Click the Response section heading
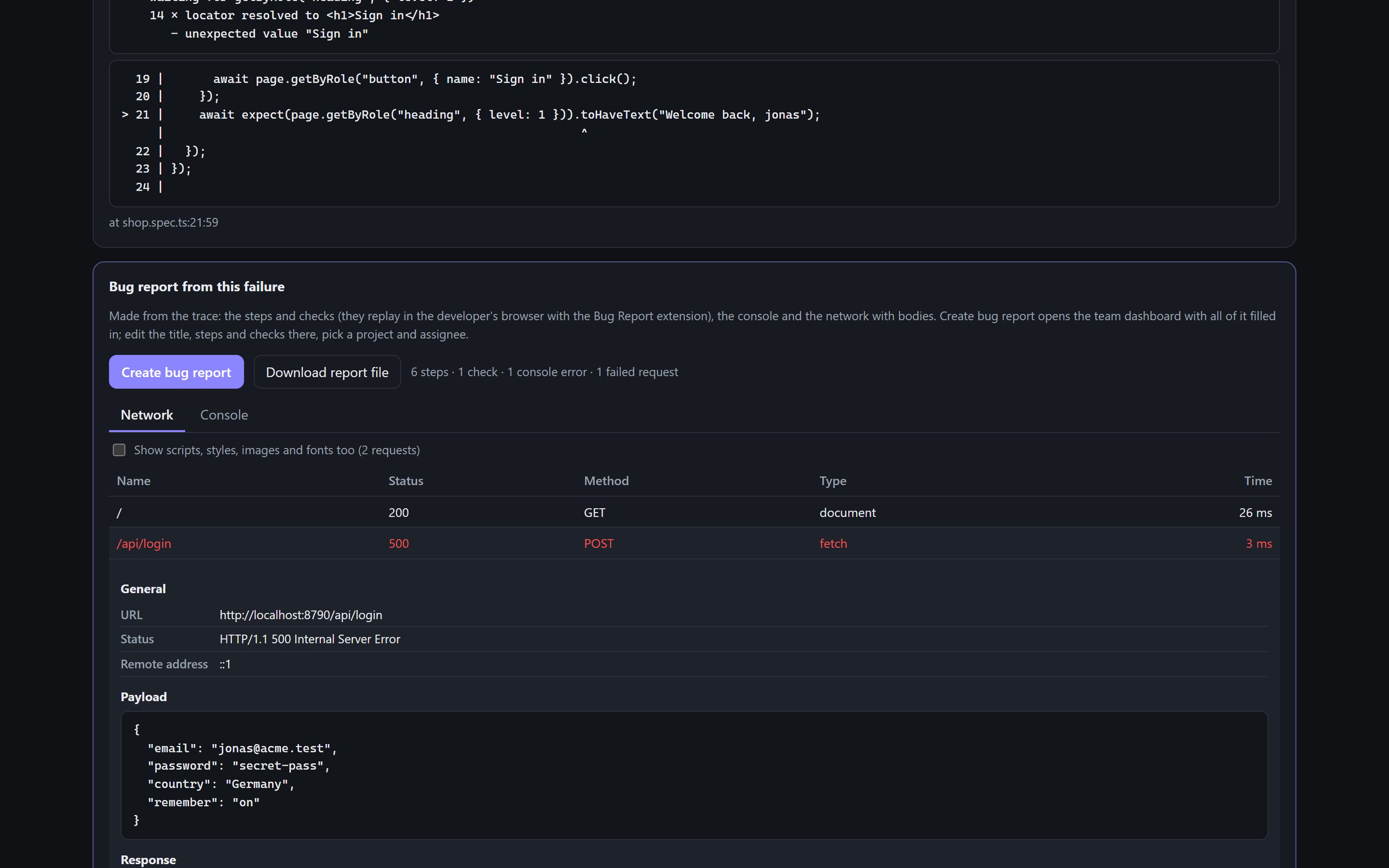This screenshot has width=1389, height=868. [148, 860]
